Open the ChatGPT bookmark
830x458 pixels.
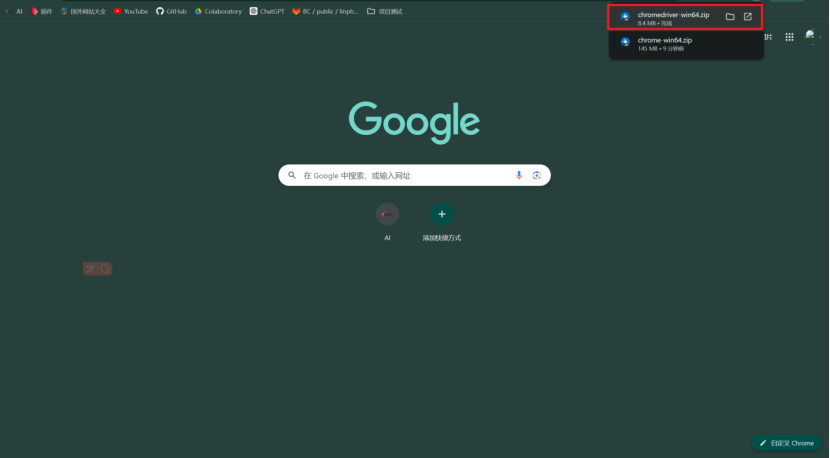pyautogui.click(x=267, y=11)
